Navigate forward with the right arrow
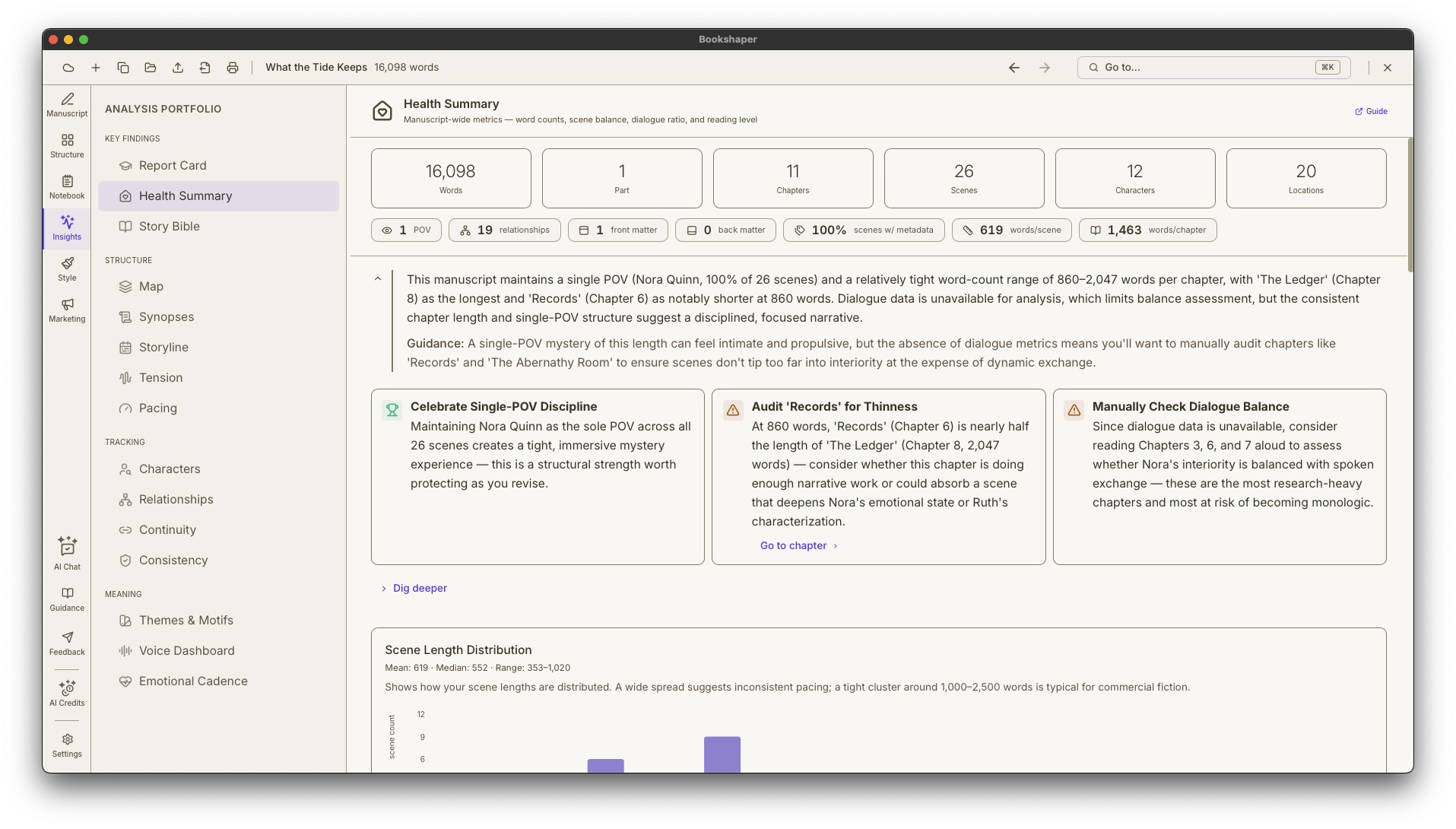Viewport: 1456px width, 829px height. (x=1045, y=68)
